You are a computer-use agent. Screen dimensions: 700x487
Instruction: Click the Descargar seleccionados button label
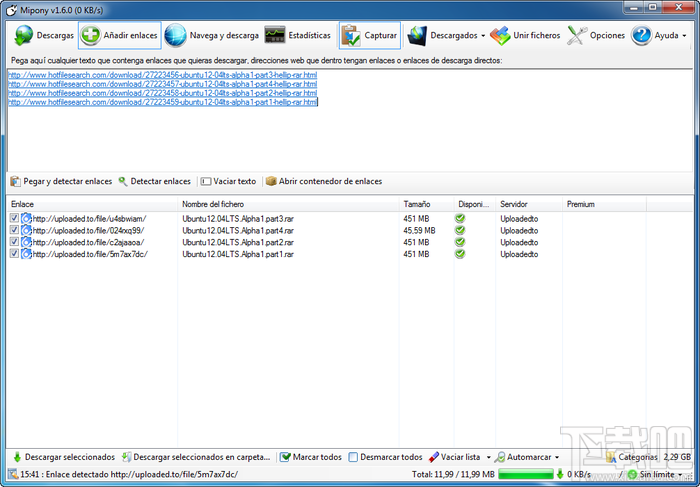pos(70,457)
